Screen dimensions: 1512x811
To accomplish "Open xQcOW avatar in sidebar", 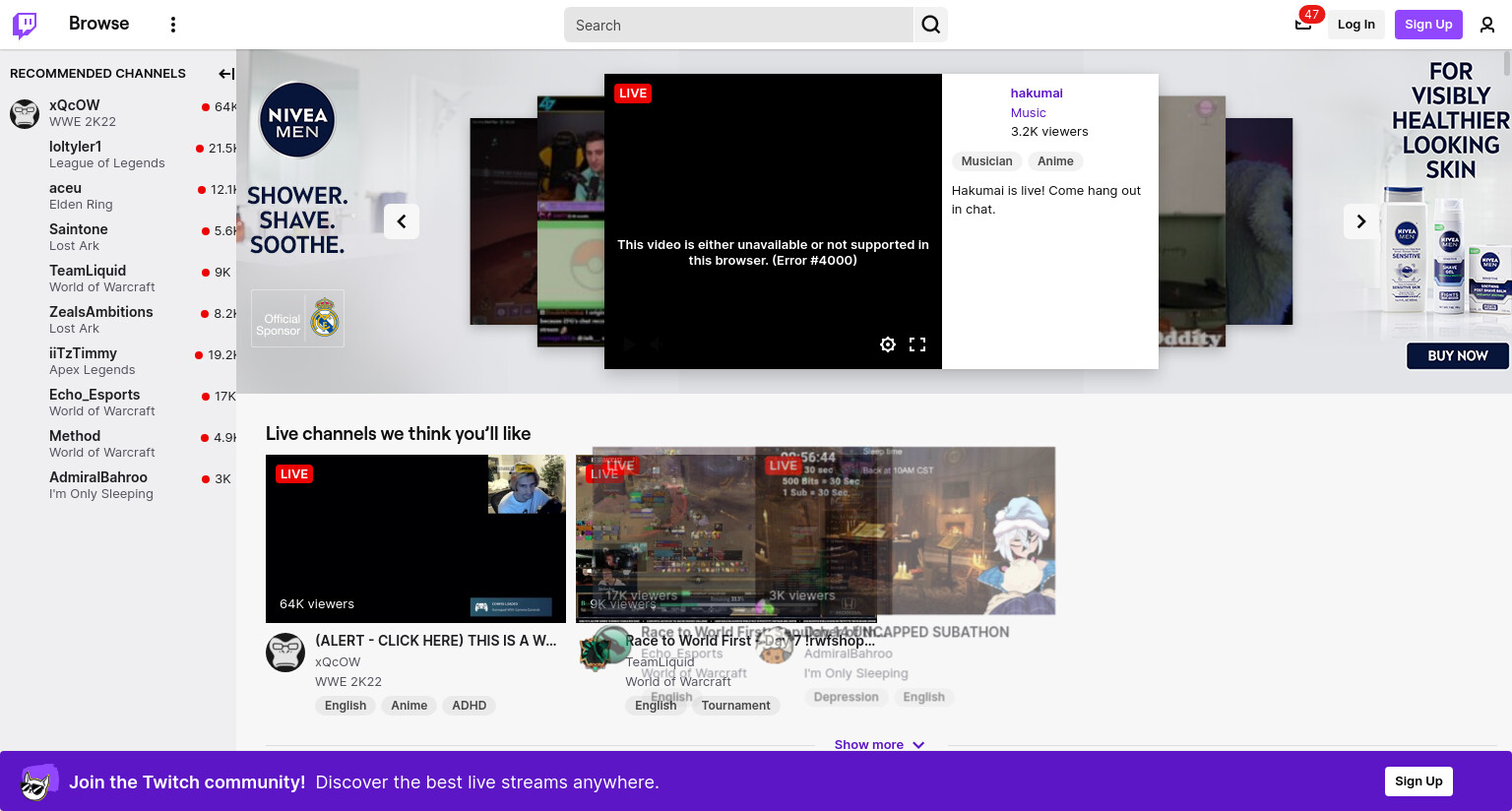I will pos(25,113).
